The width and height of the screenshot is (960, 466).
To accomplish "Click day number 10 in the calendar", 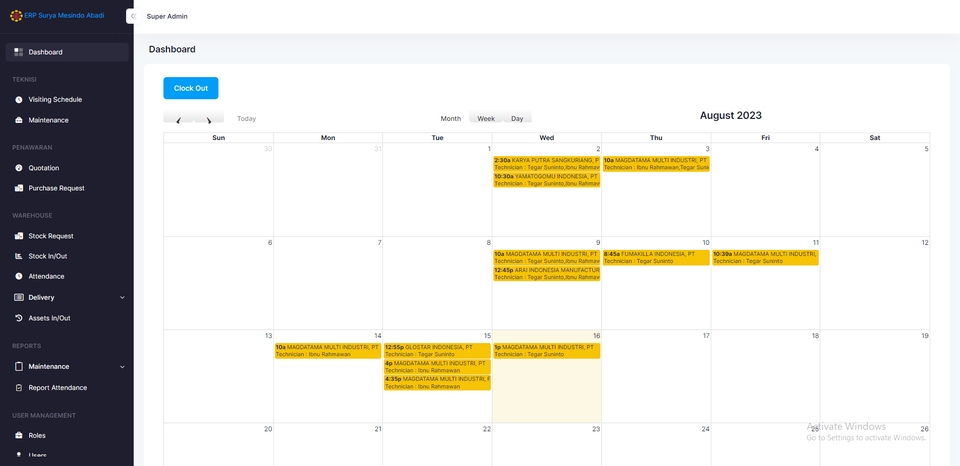I will point(706,242).
